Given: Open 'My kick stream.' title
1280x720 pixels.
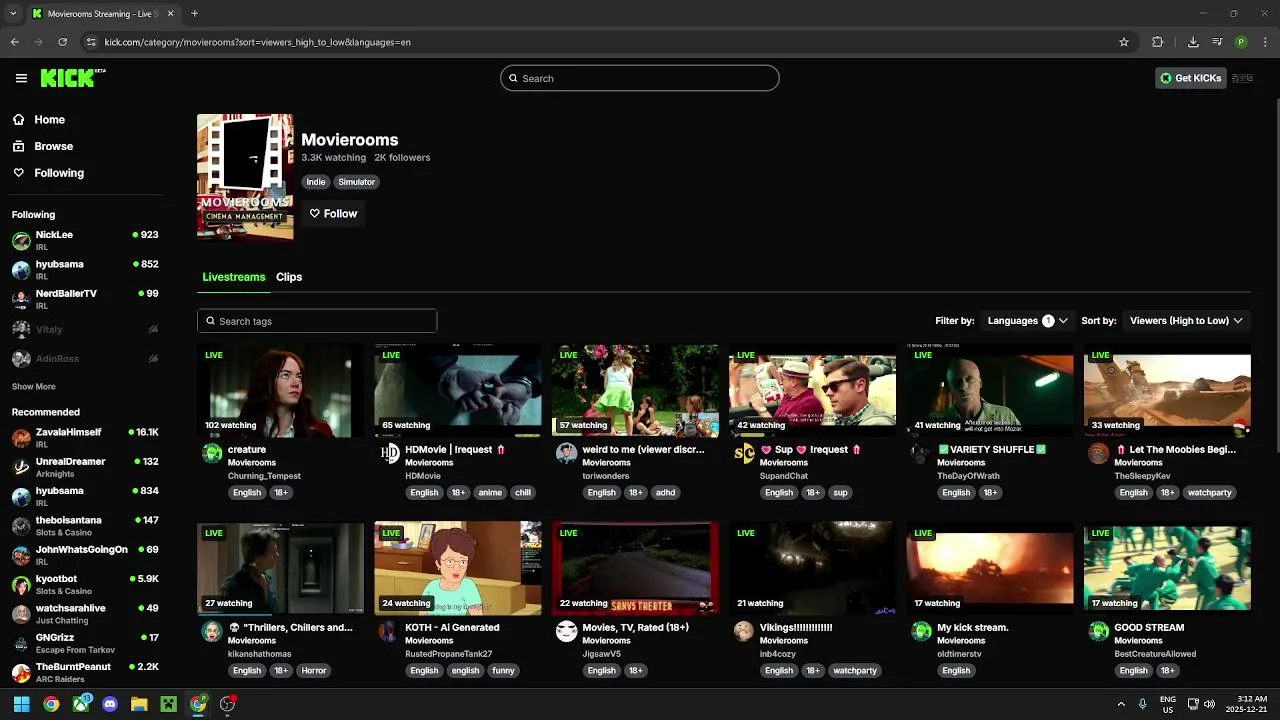Looking at the screenshot, I should coord(973,628).
